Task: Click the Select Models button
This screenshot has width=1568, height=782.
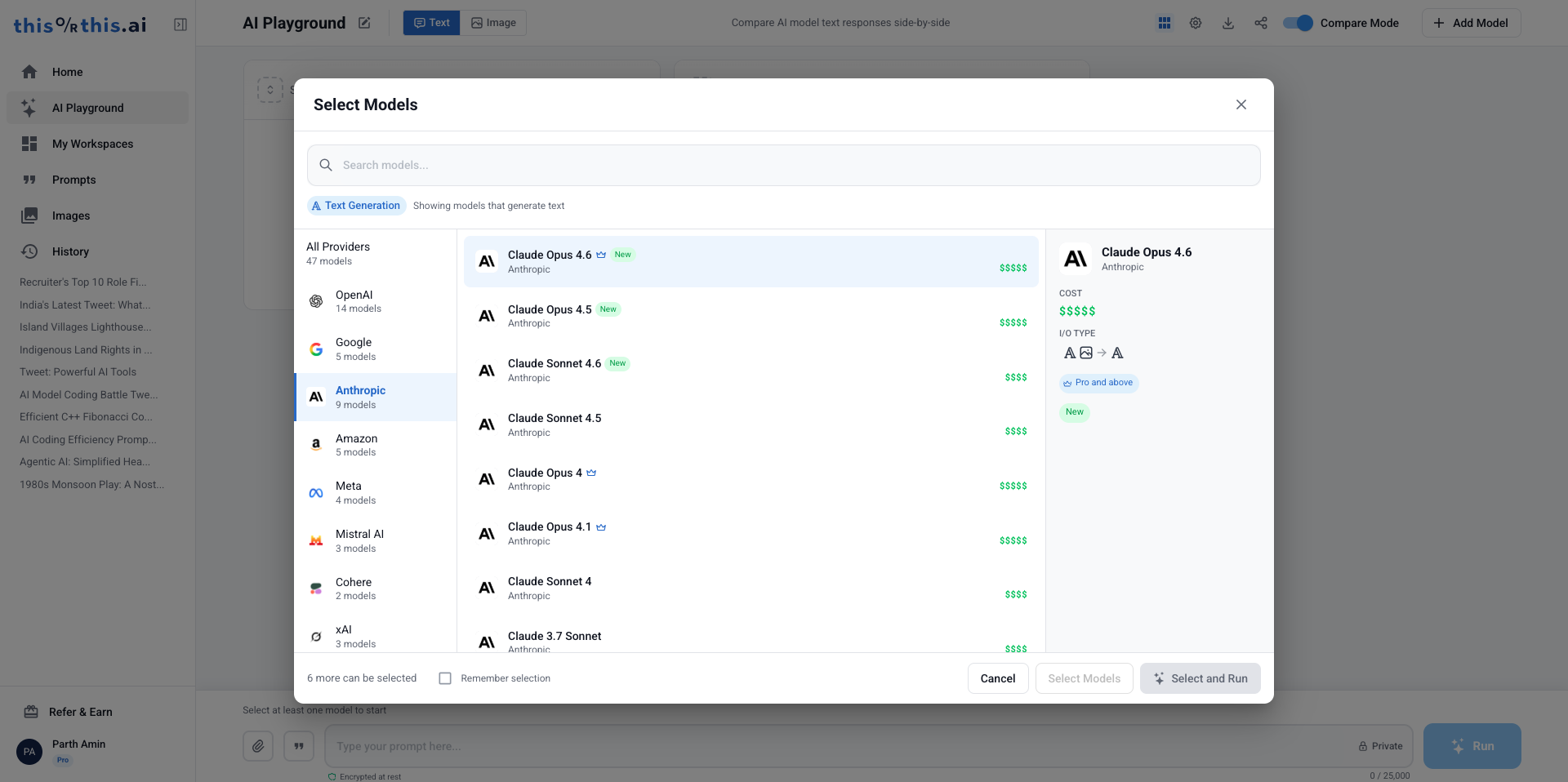Action: (x=1084, y=678)
